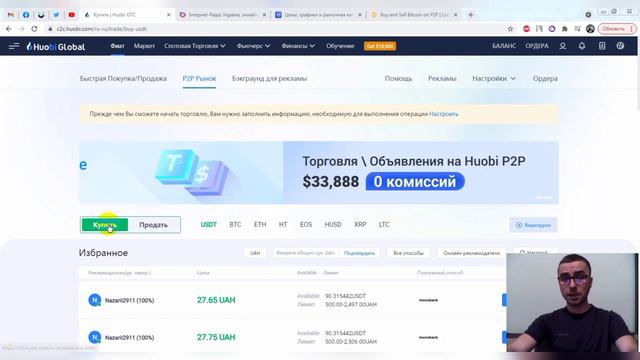Open the user account icon
The height and width of the screenshot is (360, 640).
(563, 46)
